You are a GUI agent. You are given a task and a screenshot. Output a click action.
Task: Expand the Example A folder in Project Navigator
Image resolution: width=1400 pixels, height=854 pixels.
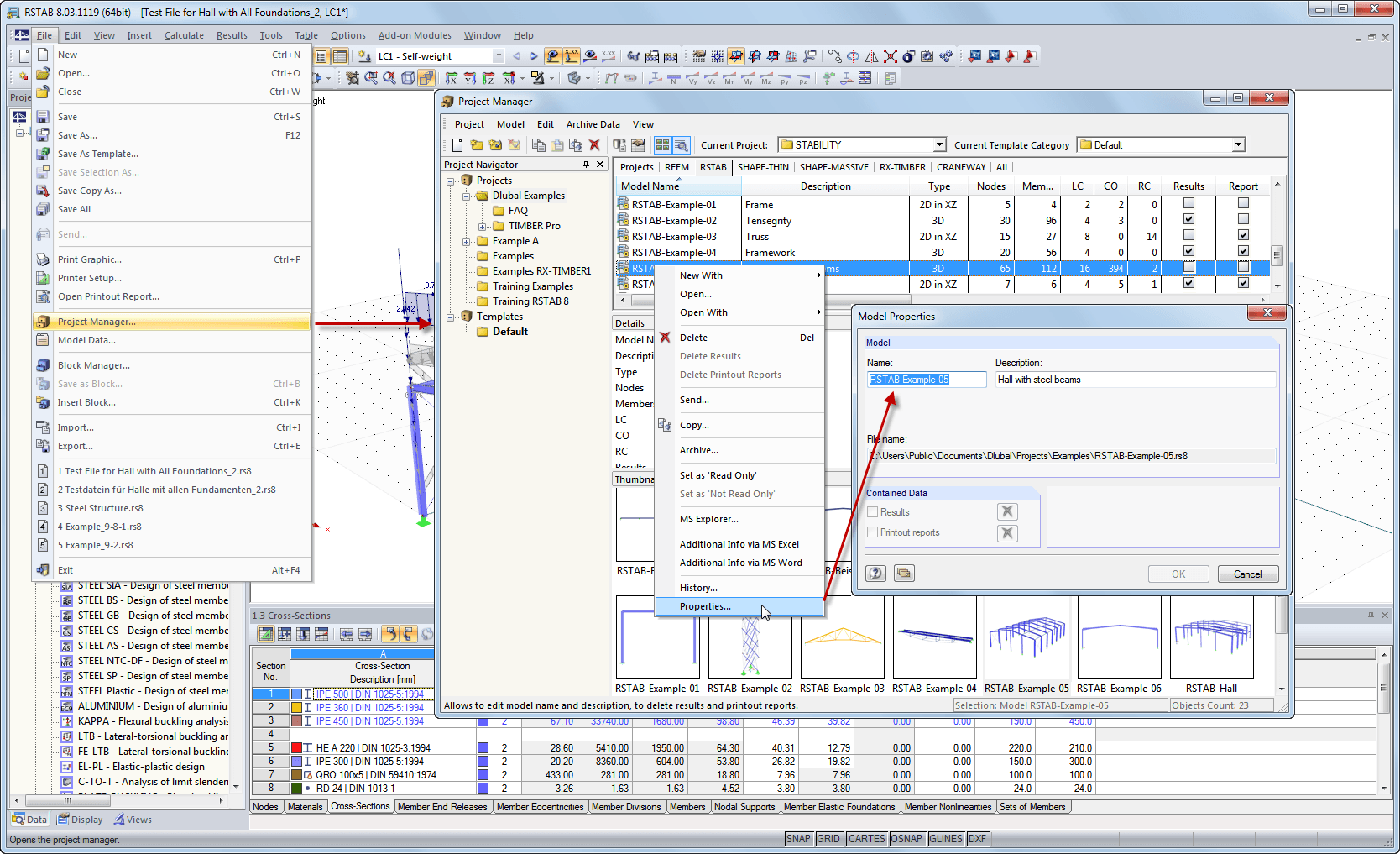click(x=467, y=242)
